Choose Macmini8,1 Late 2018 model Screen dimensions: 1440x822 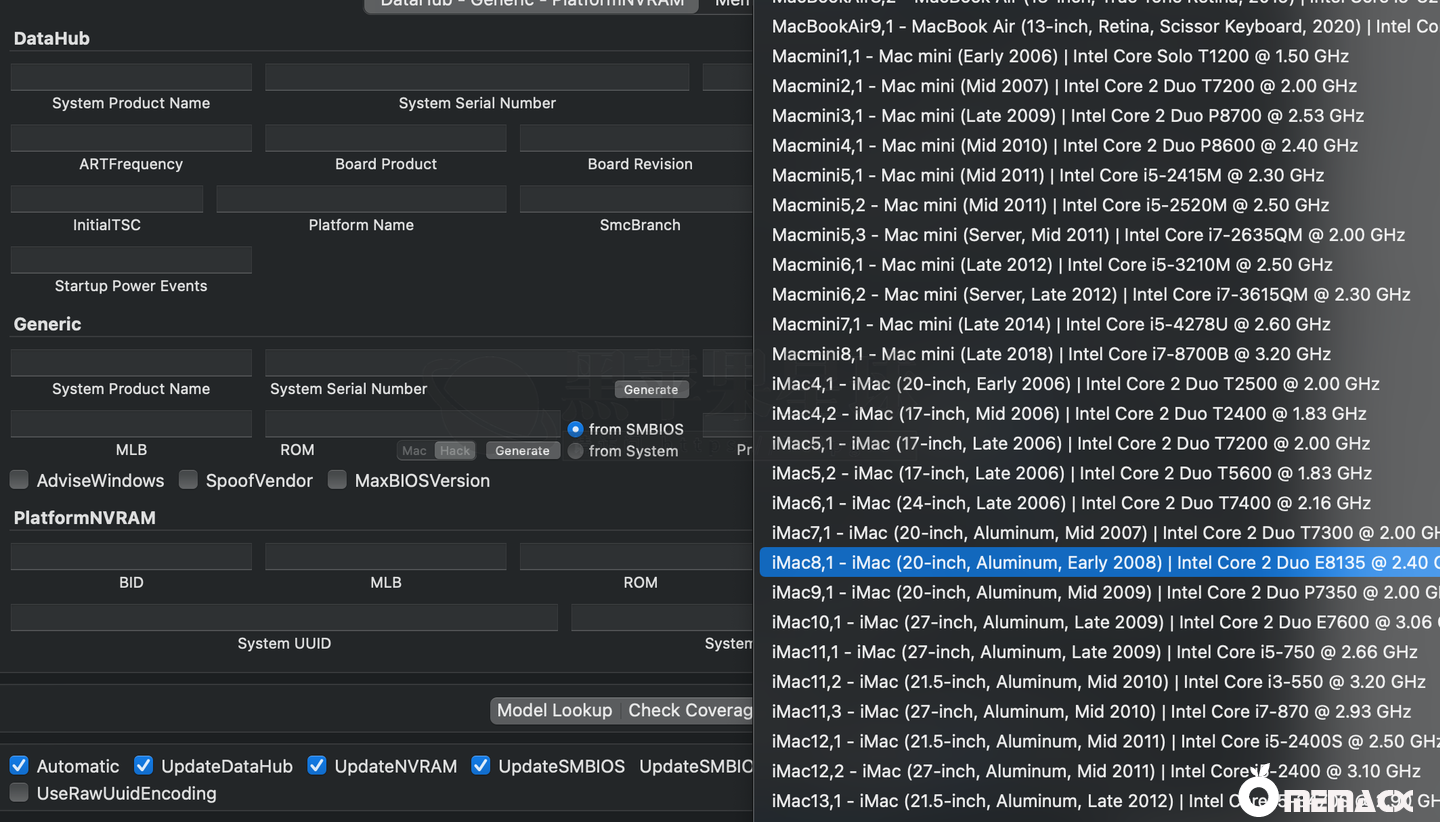pos(1050,354)
